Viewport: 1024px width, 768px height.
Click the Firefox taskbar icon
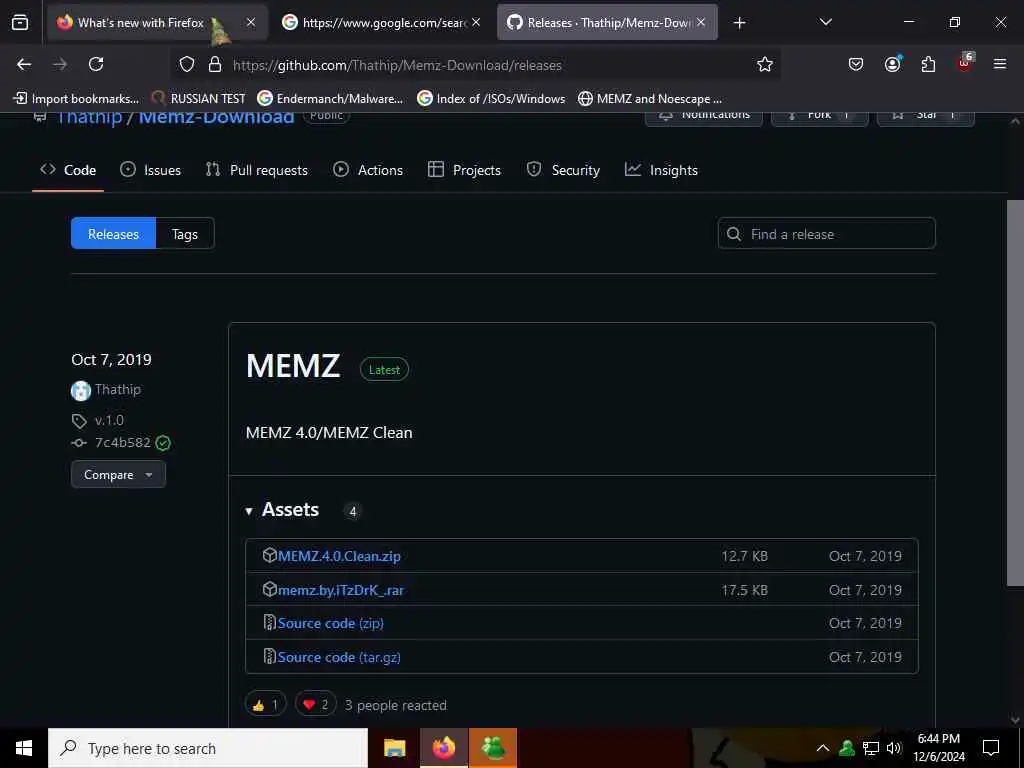[443, 748]
